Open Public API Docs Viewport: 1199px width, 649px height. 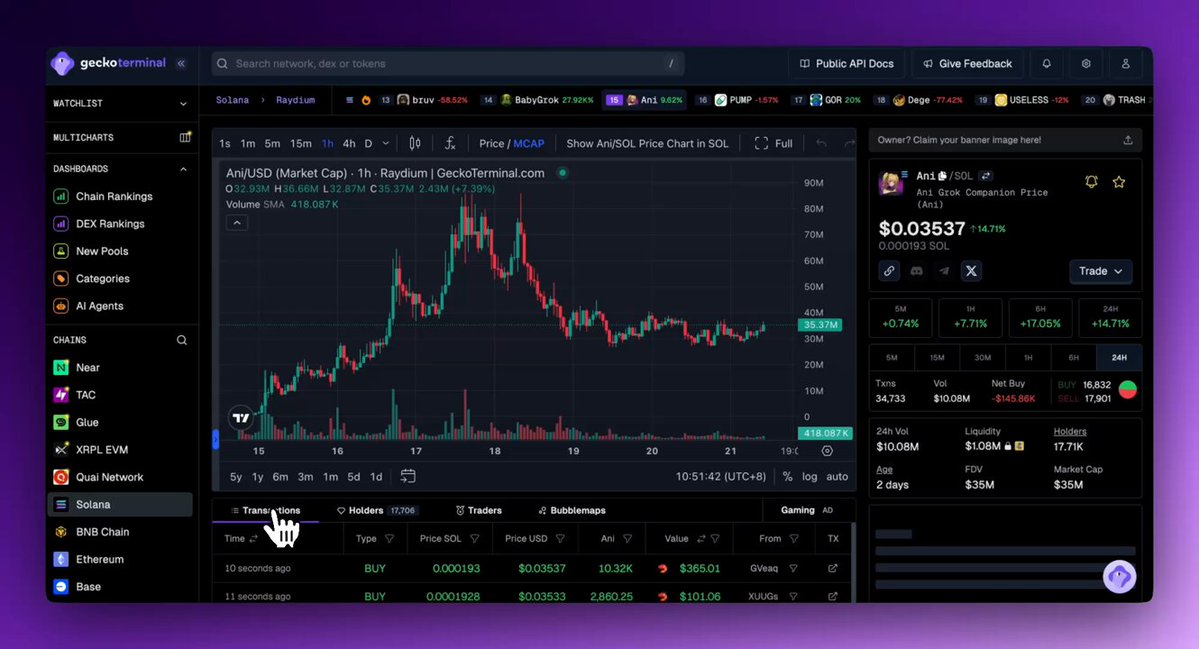pyautogui.click(x=846, y=63)
